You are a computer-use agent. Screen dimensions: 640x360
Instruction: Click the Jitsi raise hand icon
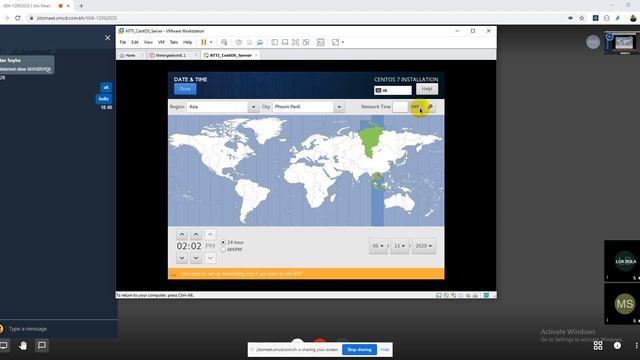22,346
